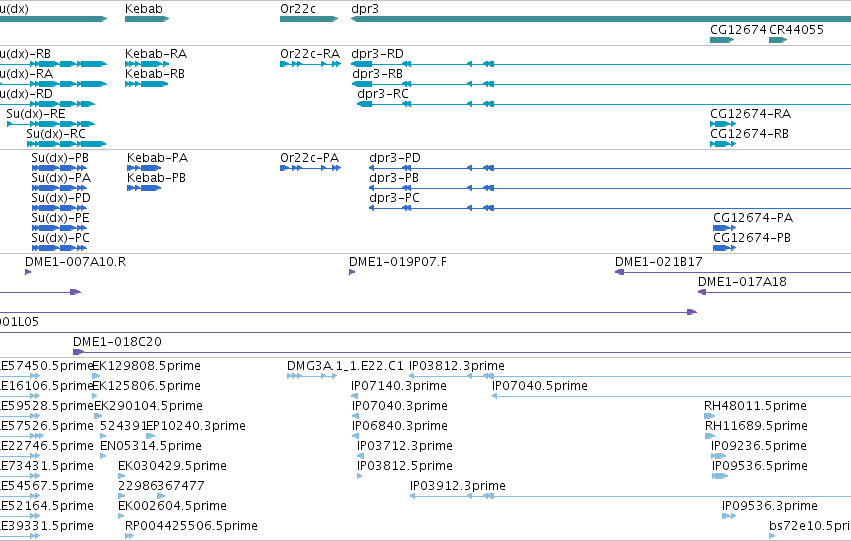The height and width of the screenshot is (541, 851).
Task: Select EST EN05314.5prime
Action: pyautogui.click(x=151, y=447)
